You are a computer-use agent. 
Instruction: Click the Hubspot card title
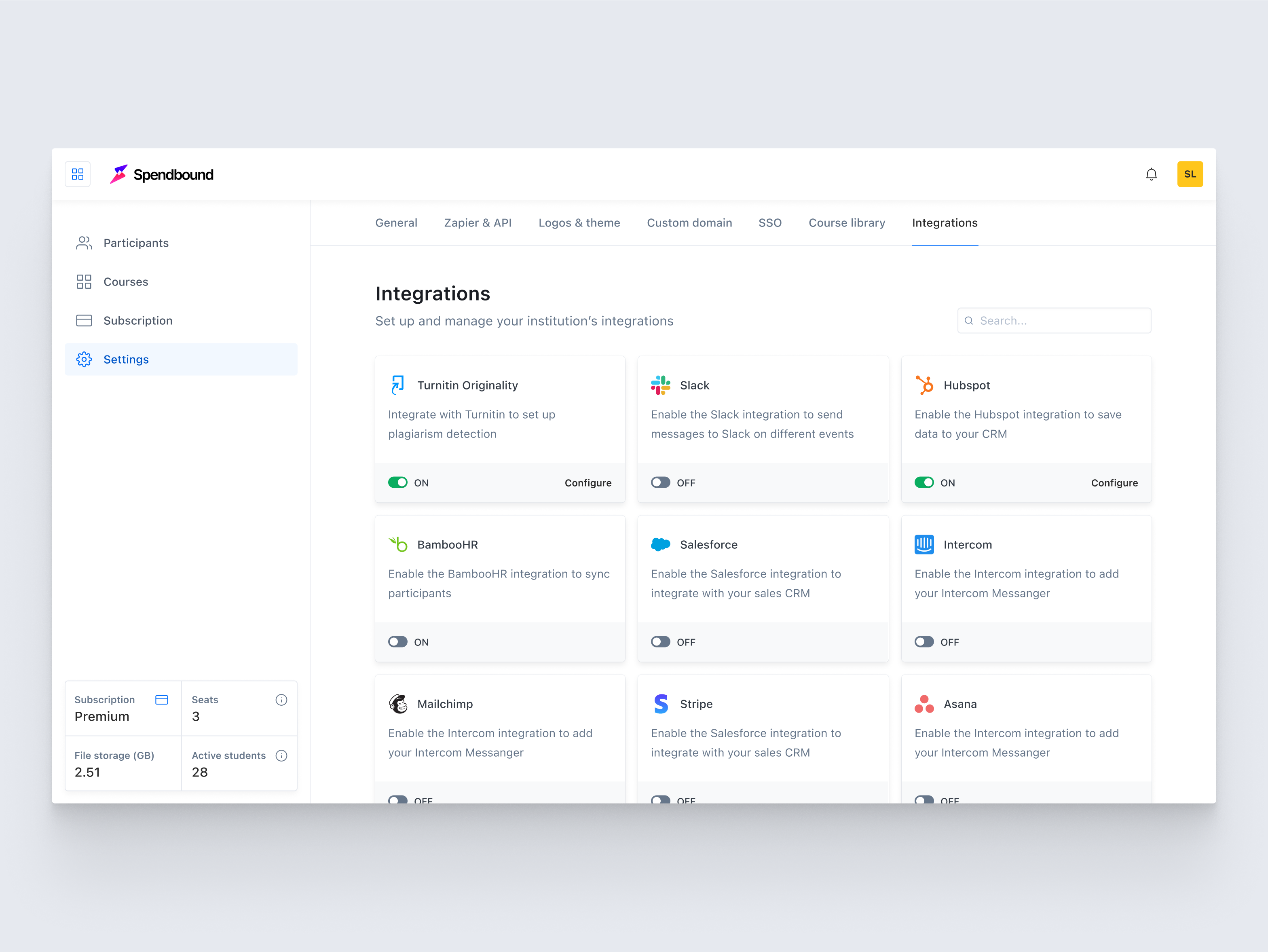point(966,385)
